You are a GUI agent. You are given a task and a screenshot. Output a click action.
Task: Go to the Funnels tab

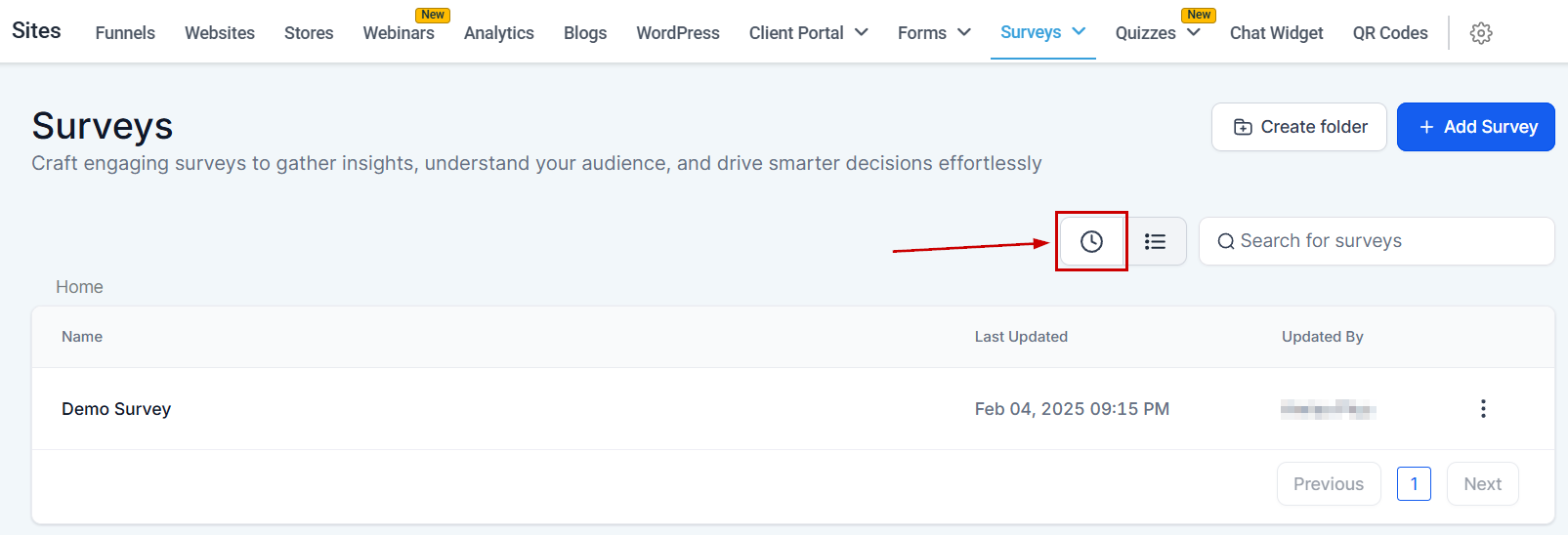125,33
